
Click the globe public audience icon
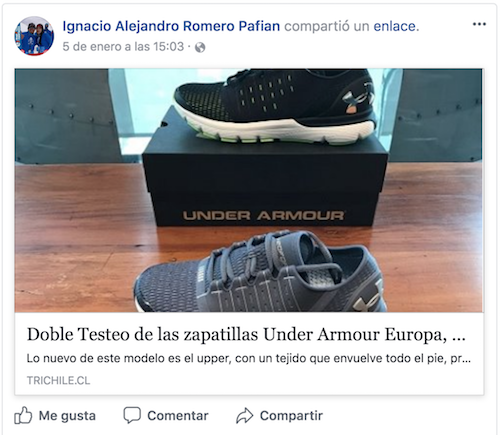[200, 48]
